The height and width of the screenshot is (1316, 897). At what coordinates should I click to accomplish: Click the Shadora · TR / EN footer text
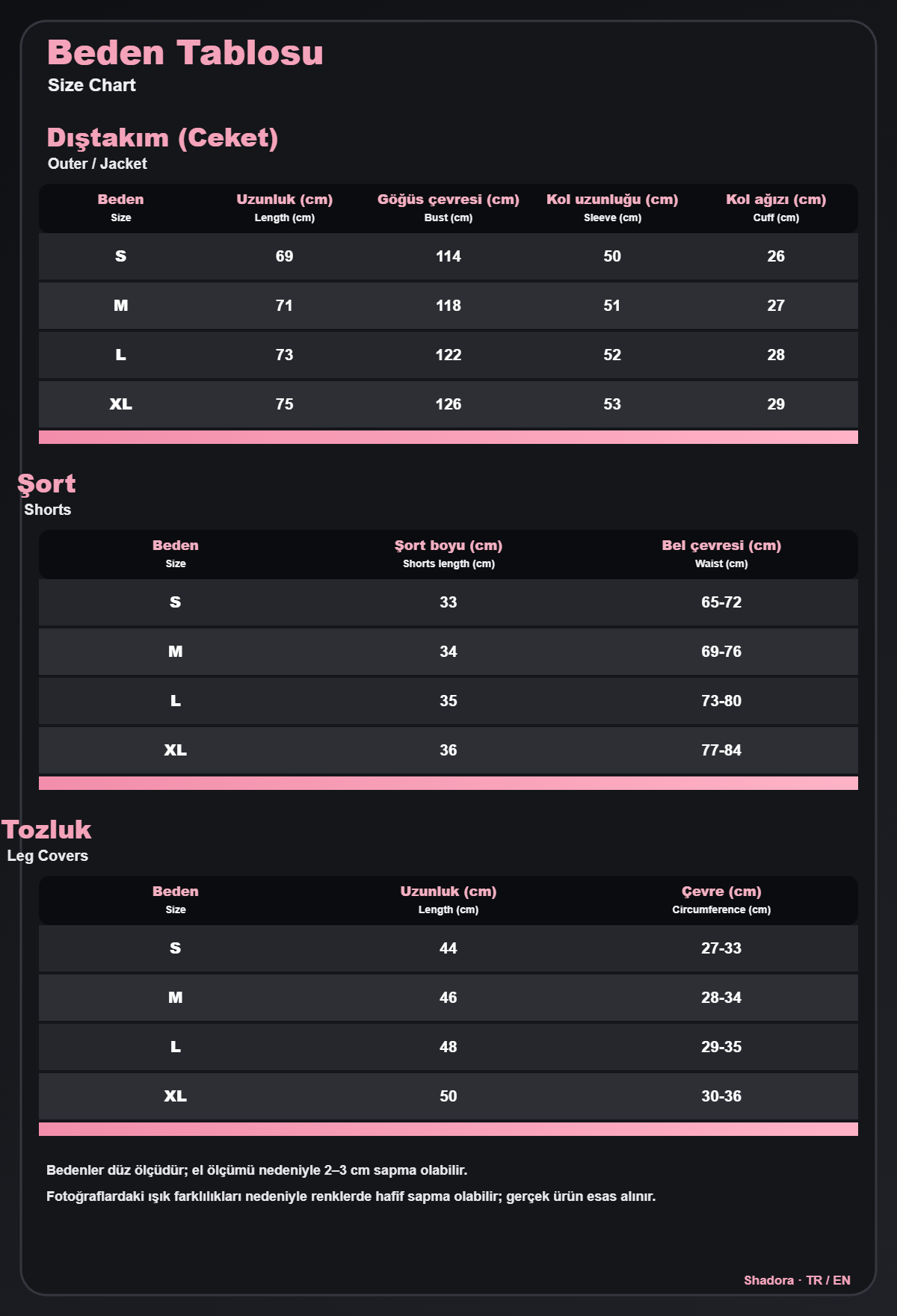(x=797, y=1280)
